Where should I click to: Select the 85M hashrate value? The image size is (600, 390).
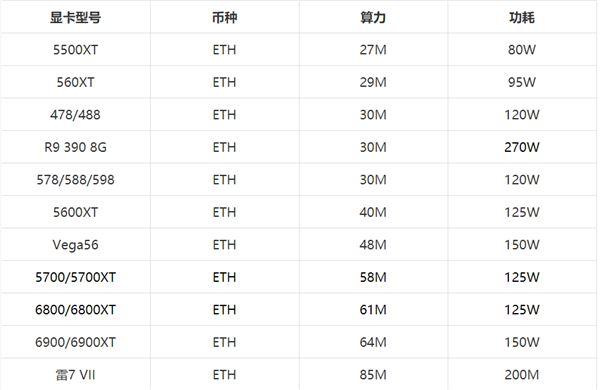tap(373, 375)
